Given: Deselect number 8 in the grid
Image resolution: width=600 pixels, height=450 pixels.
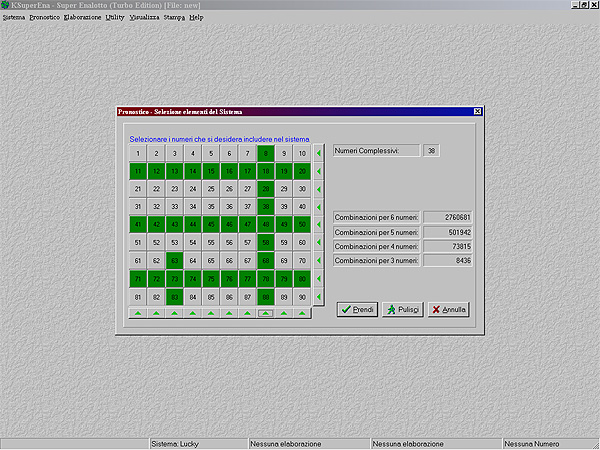Looking at the screenshot, I should (266, 153).
